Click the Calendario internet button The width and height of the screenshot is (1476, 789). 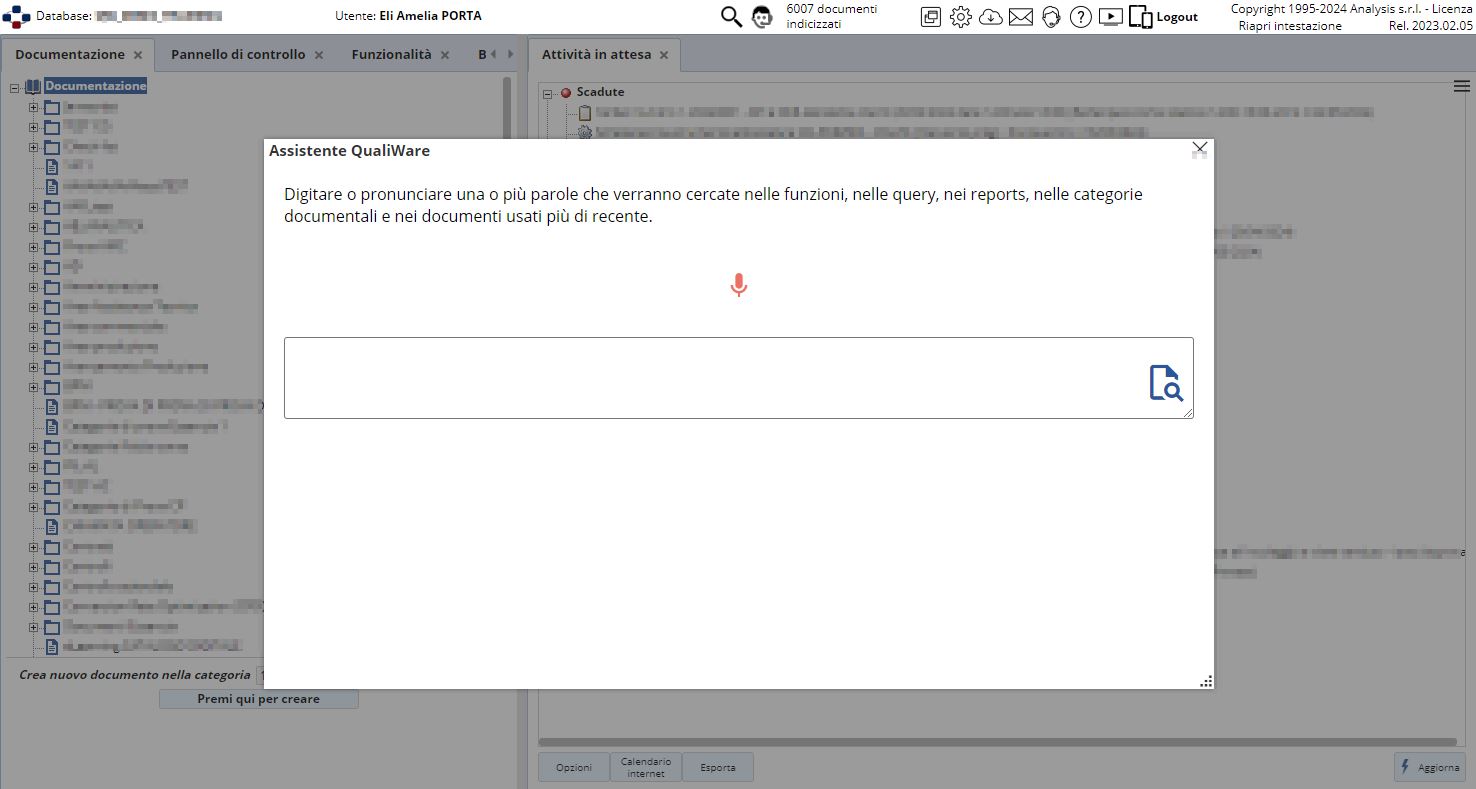[646, 768]
